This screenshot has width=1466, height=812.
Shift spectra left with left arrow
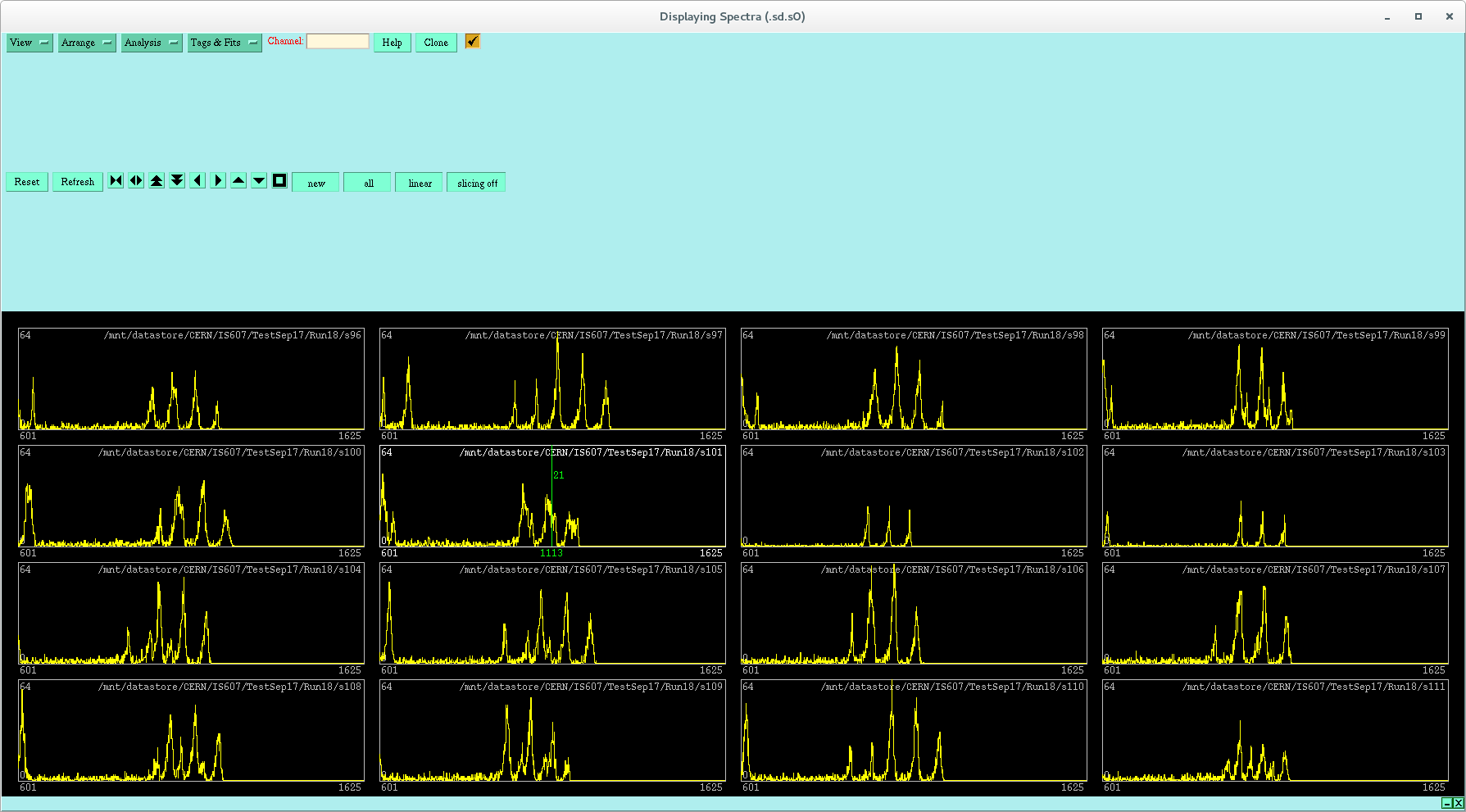197,181
